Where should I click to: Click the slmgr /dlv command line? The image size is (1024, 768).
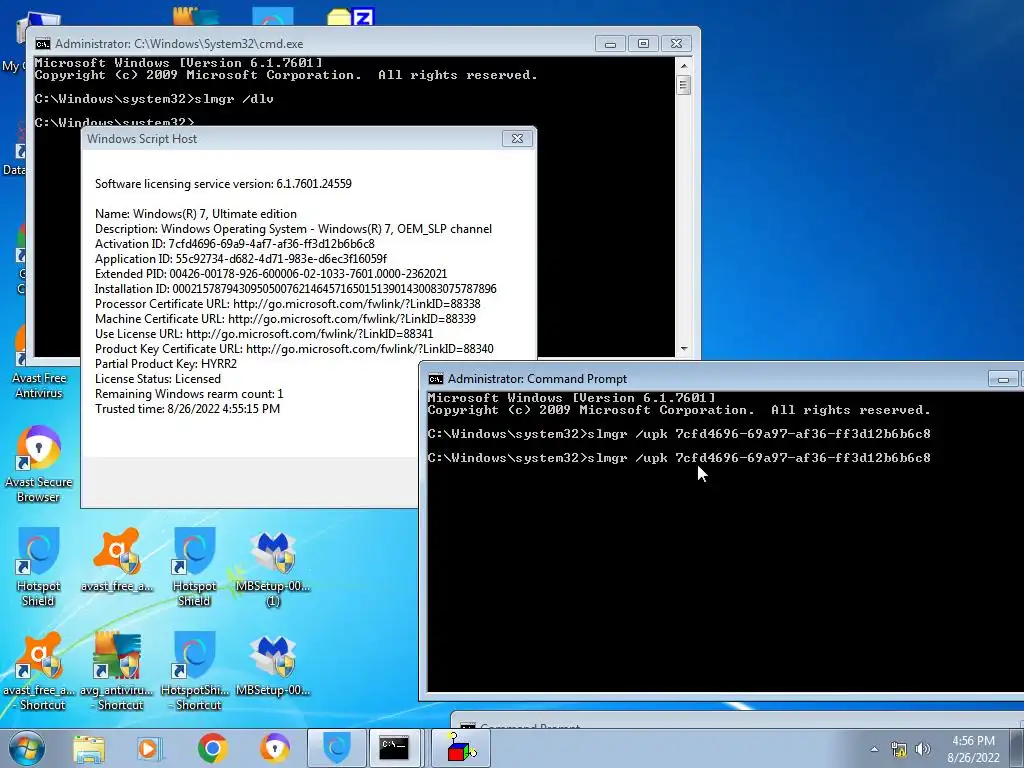click(154, 99)
